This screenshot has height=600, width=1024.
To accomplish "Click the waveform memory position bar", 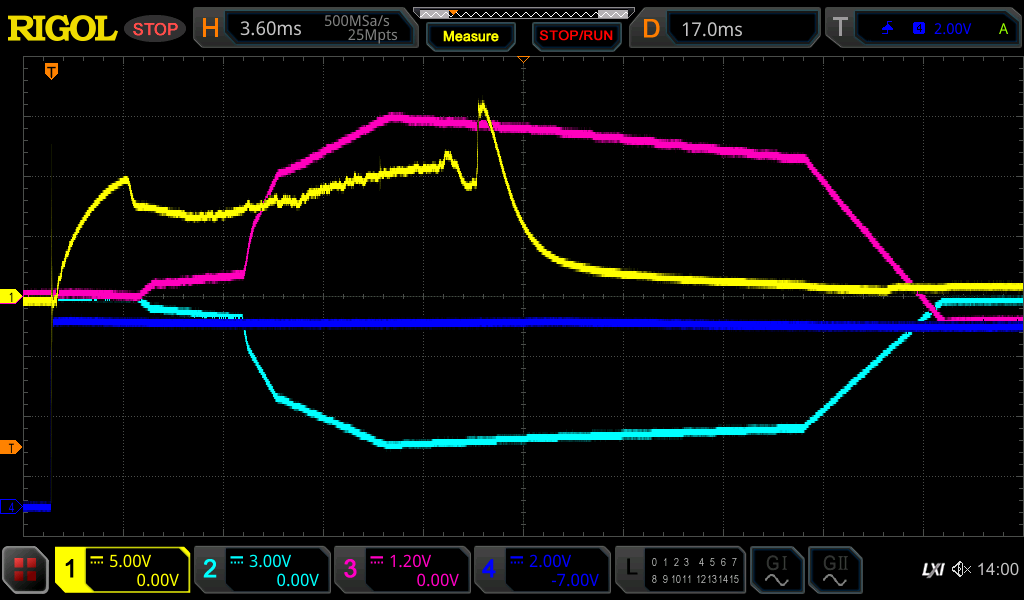I will 523,13.
